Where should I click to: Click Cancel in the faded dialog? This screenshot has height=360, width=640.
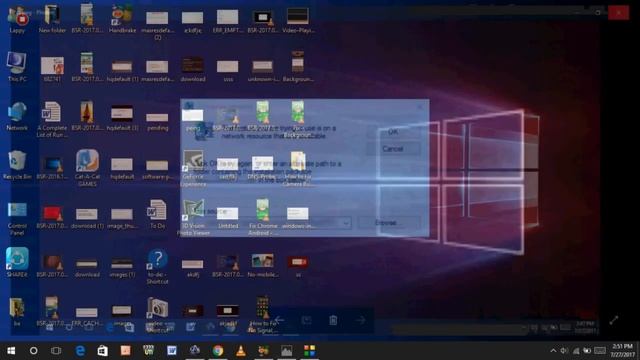click(x=393, y=149)
